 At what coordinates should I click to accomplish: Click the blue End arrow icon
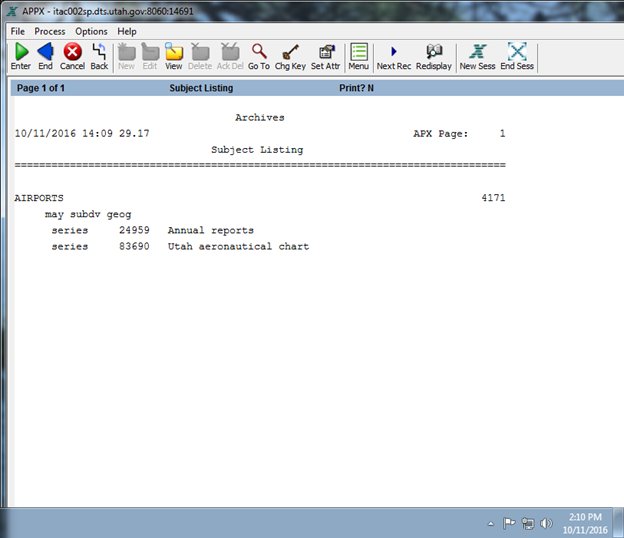click(45, 52)
